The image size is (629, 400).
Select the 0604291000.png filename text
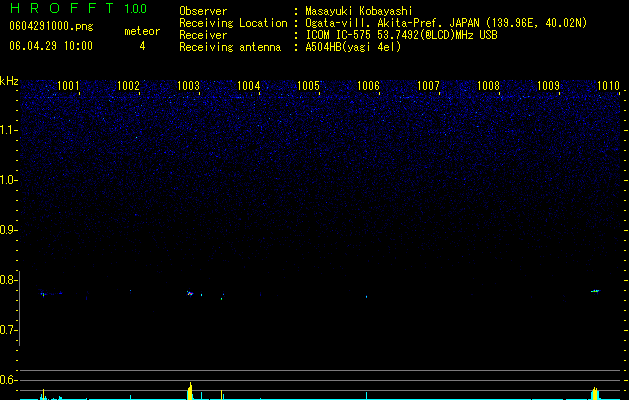click(x=51, y=27)
